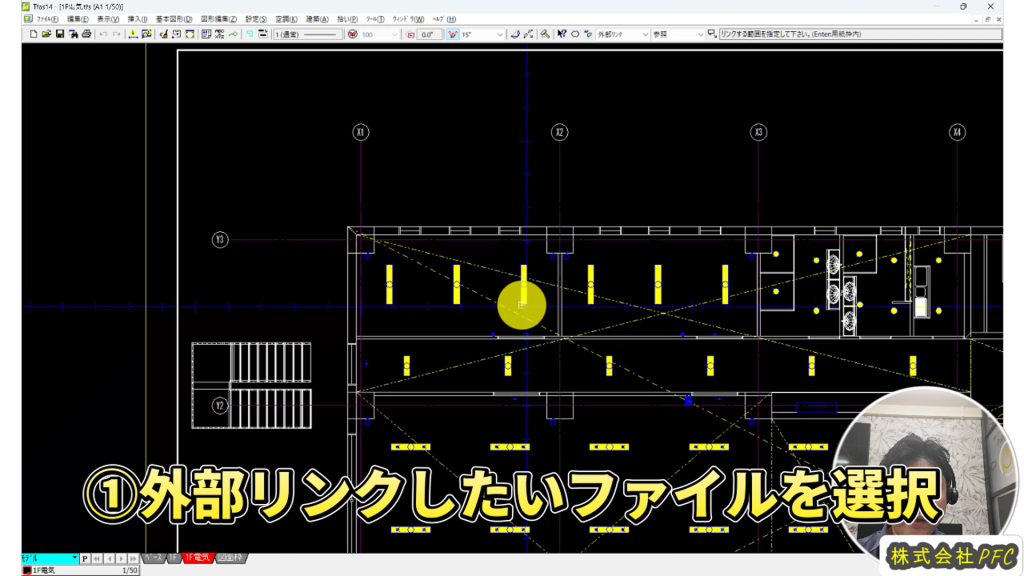
Task: Save the drawing with the floppy icon
Action: [x=60, y=34]
